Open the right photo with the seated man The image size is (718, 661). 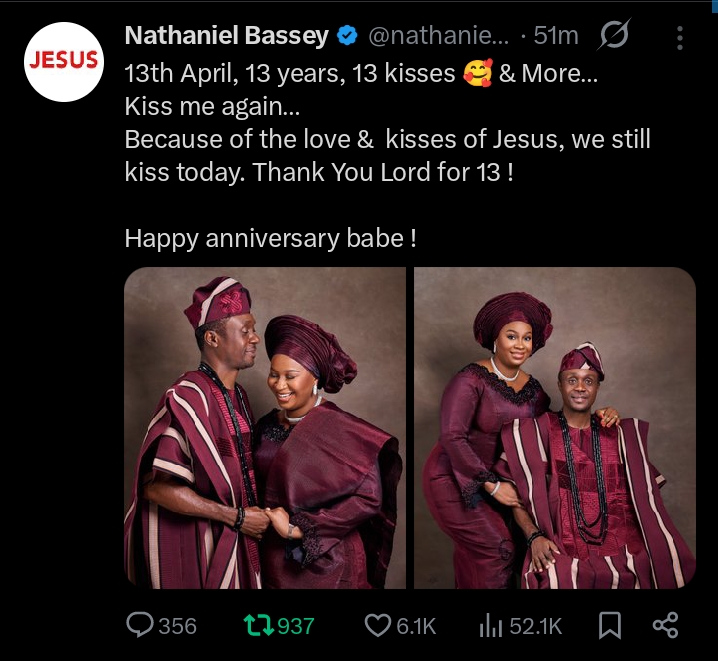click(x=555, y=428)
